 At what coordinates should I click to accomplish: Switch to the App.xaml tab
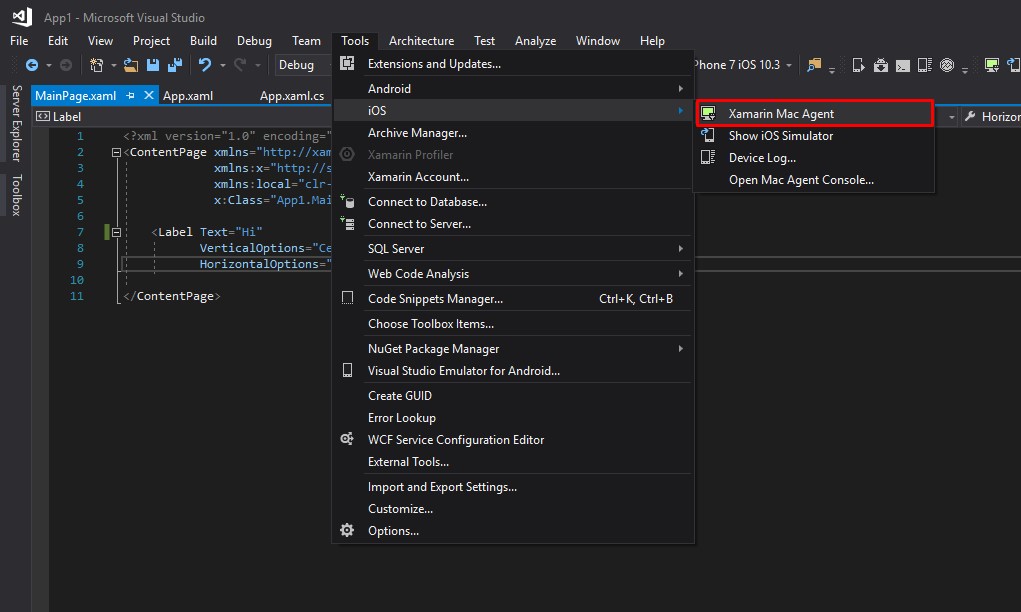[188, 96]
